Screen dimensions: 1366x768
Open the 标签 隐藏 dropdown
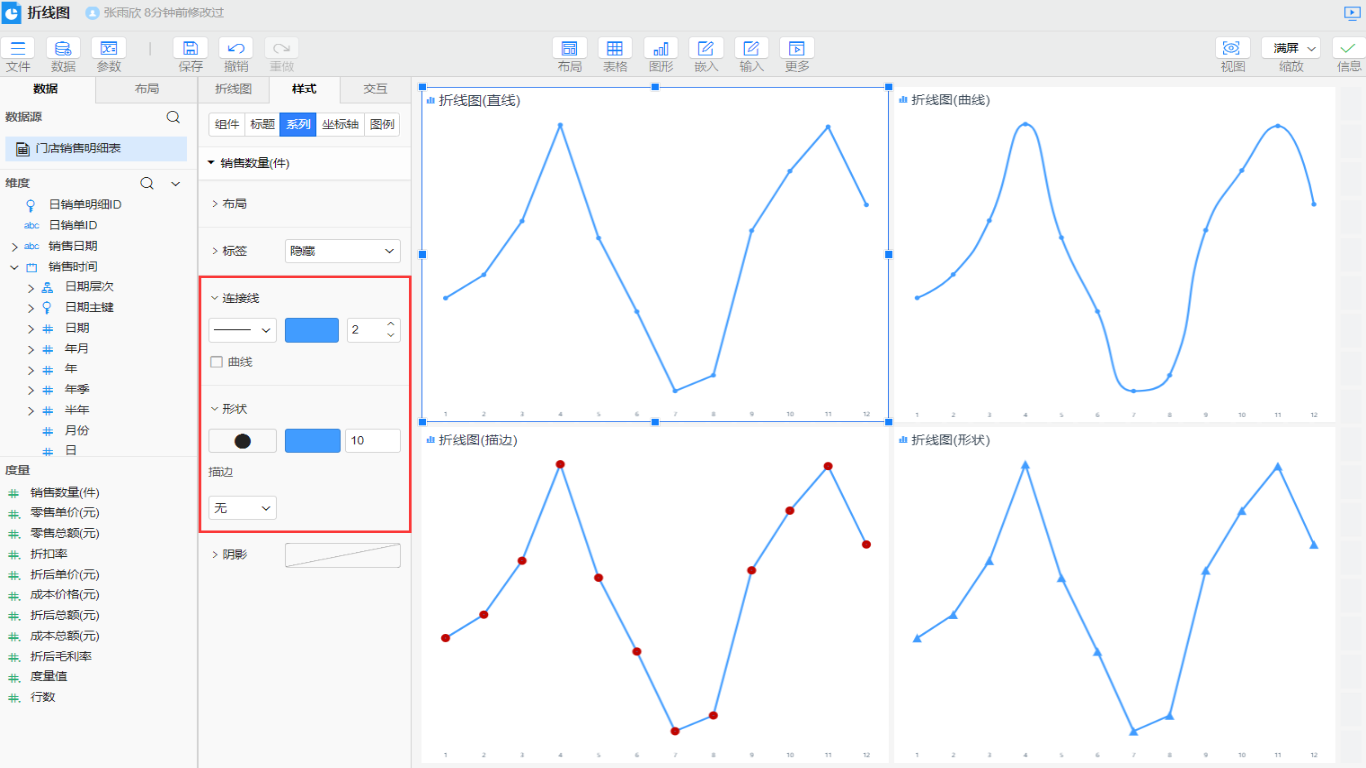(342, 251)
